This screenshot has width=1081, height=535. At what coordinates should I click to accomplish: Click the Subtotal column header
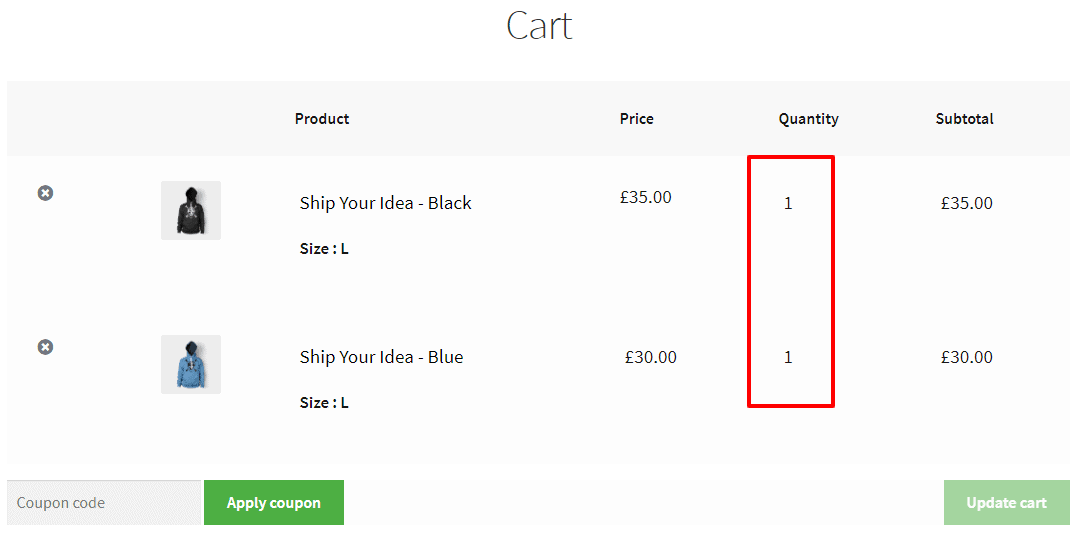pos(964,119)
